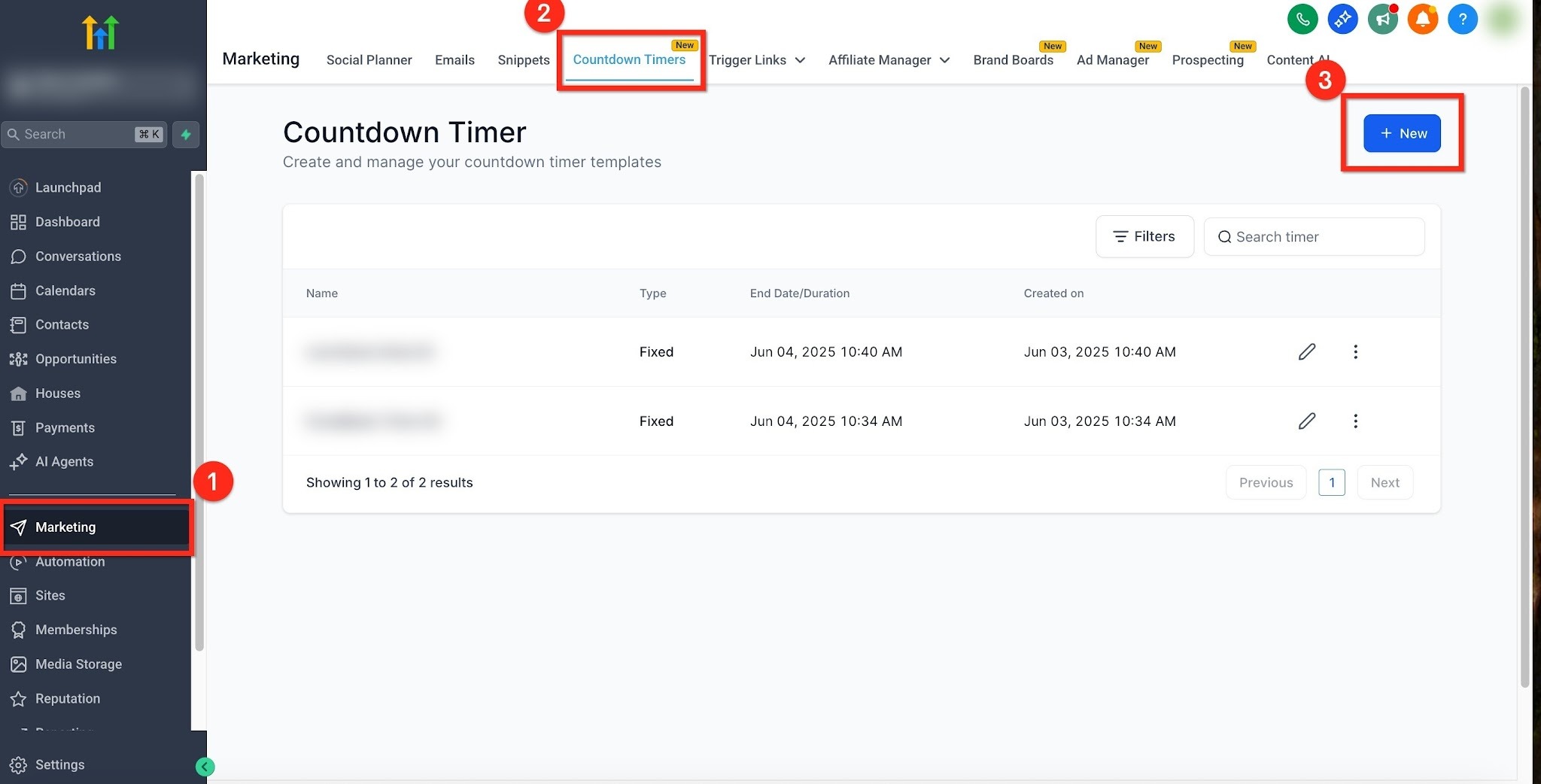Create a new countdown timer

pos(1402,133)
